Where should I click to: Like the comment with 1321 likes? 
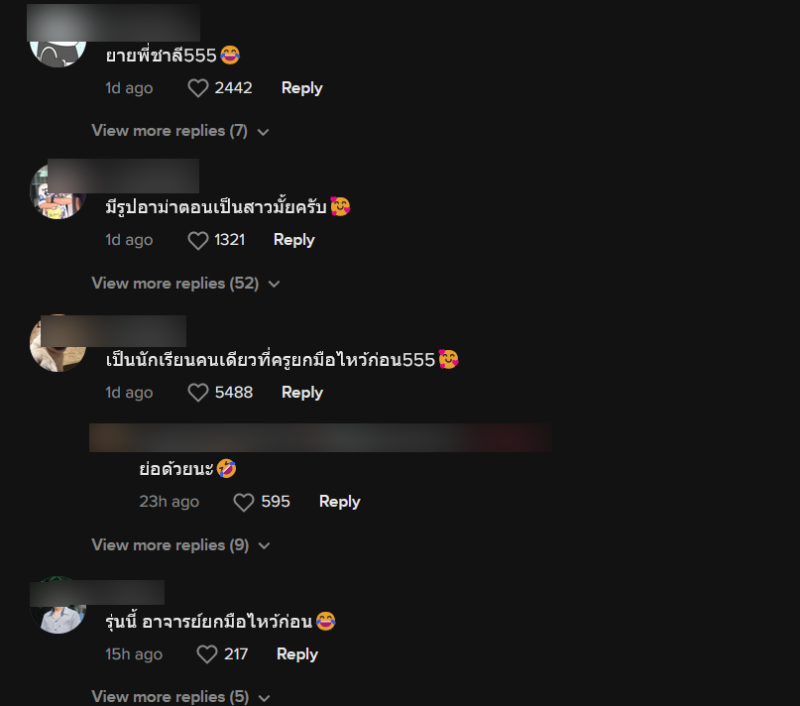(198, 240)
